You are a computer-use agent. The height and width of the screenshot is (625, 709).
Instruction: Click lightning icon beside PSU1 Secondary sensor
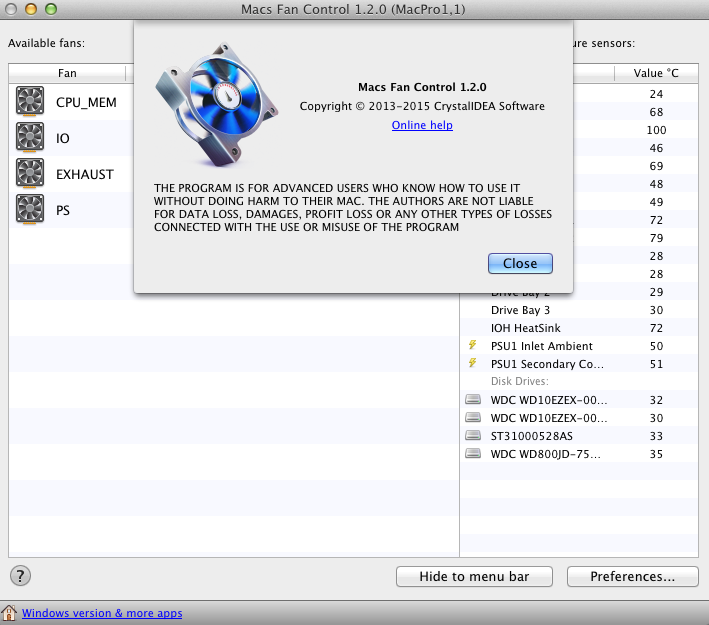point(473,363)
